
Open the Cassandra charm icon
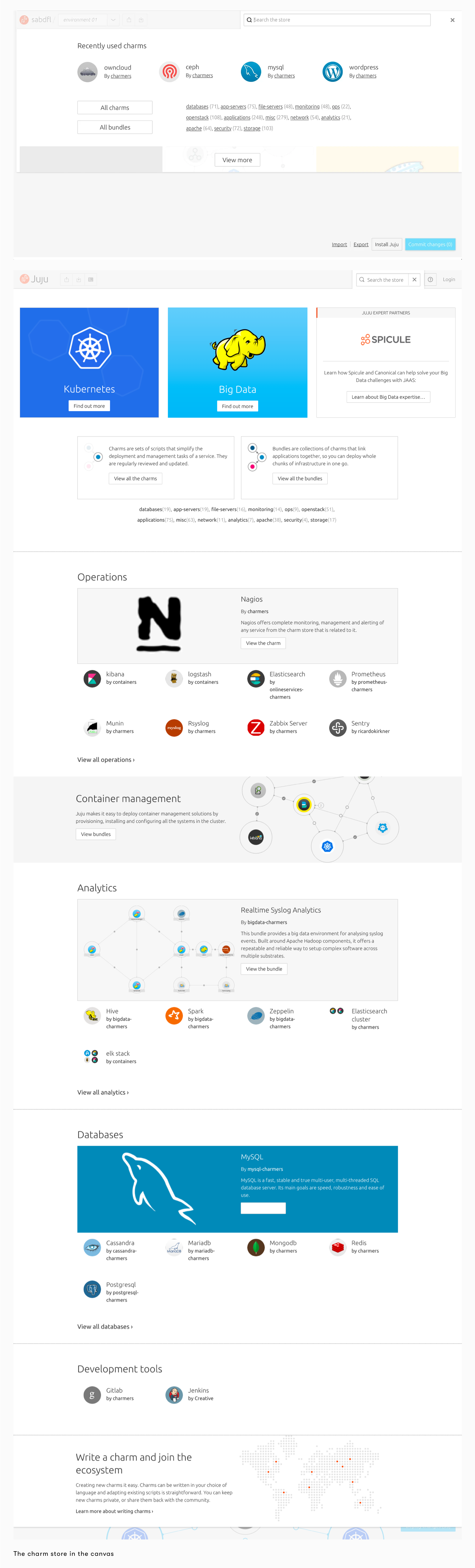[92, 1247]
